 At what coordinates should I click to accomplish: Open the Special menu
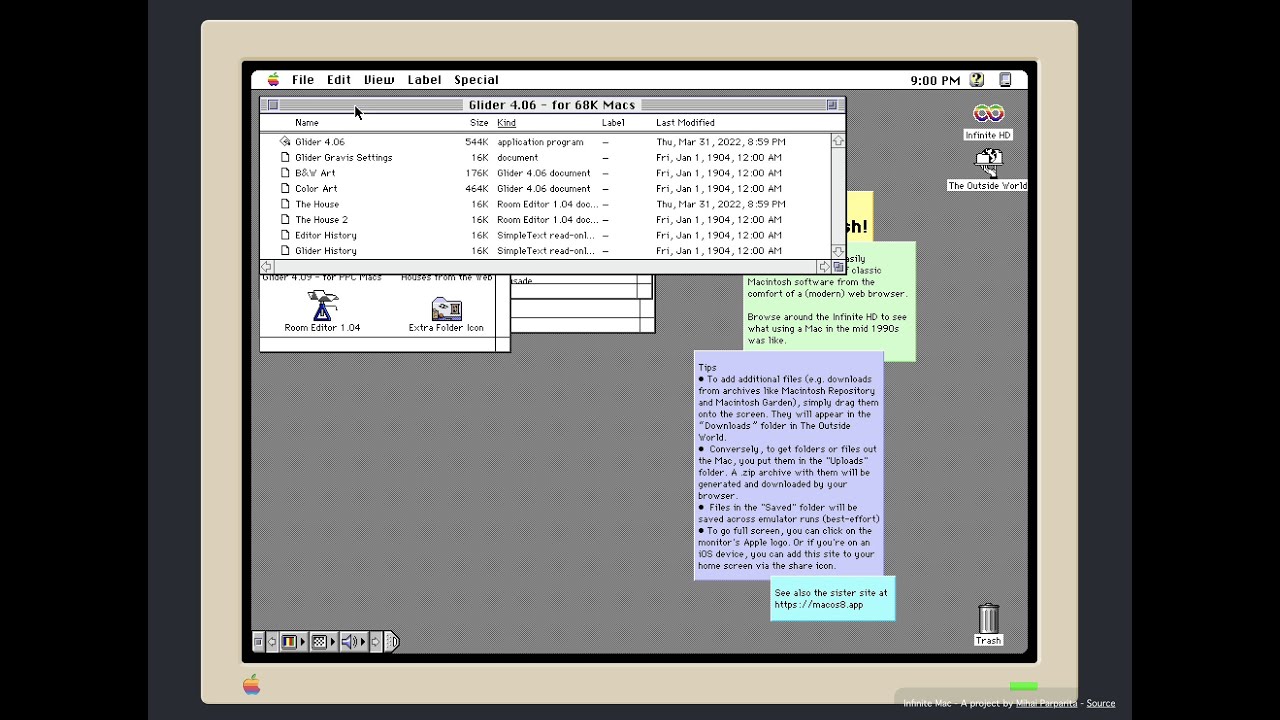click(x=476, y=80)
